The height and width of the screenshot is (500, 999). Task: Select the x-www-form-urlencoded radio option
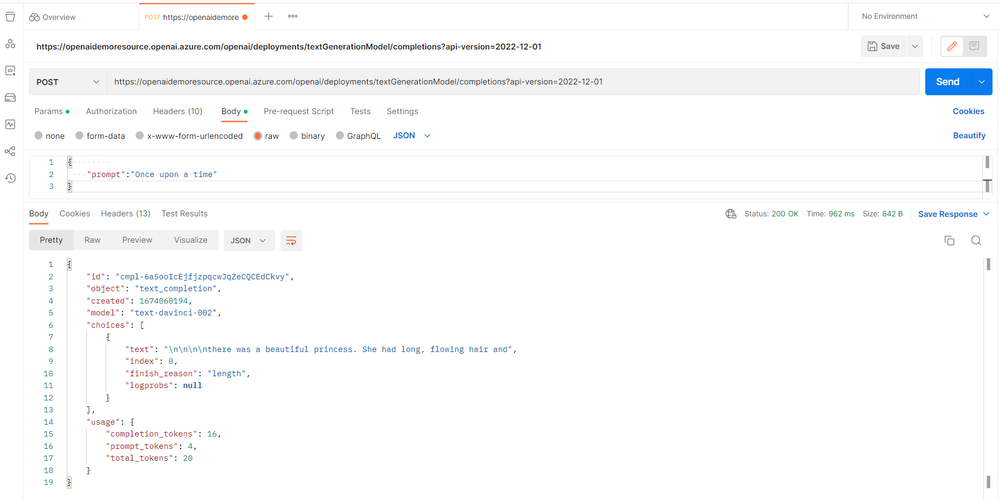140,136
